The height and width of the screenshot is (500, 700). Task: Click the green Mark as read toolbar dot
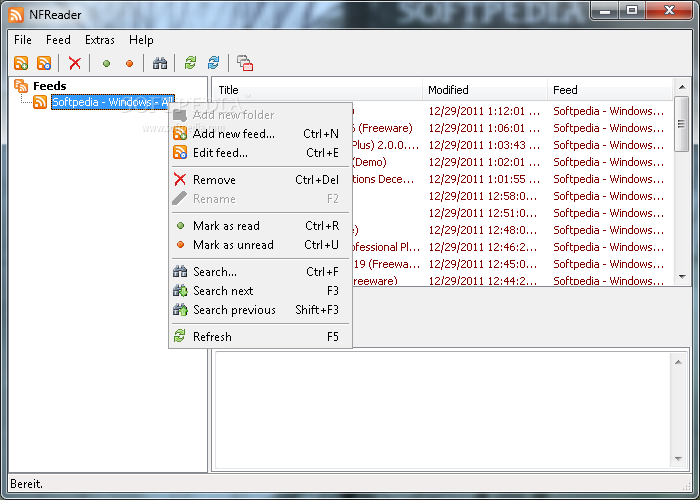106,63
